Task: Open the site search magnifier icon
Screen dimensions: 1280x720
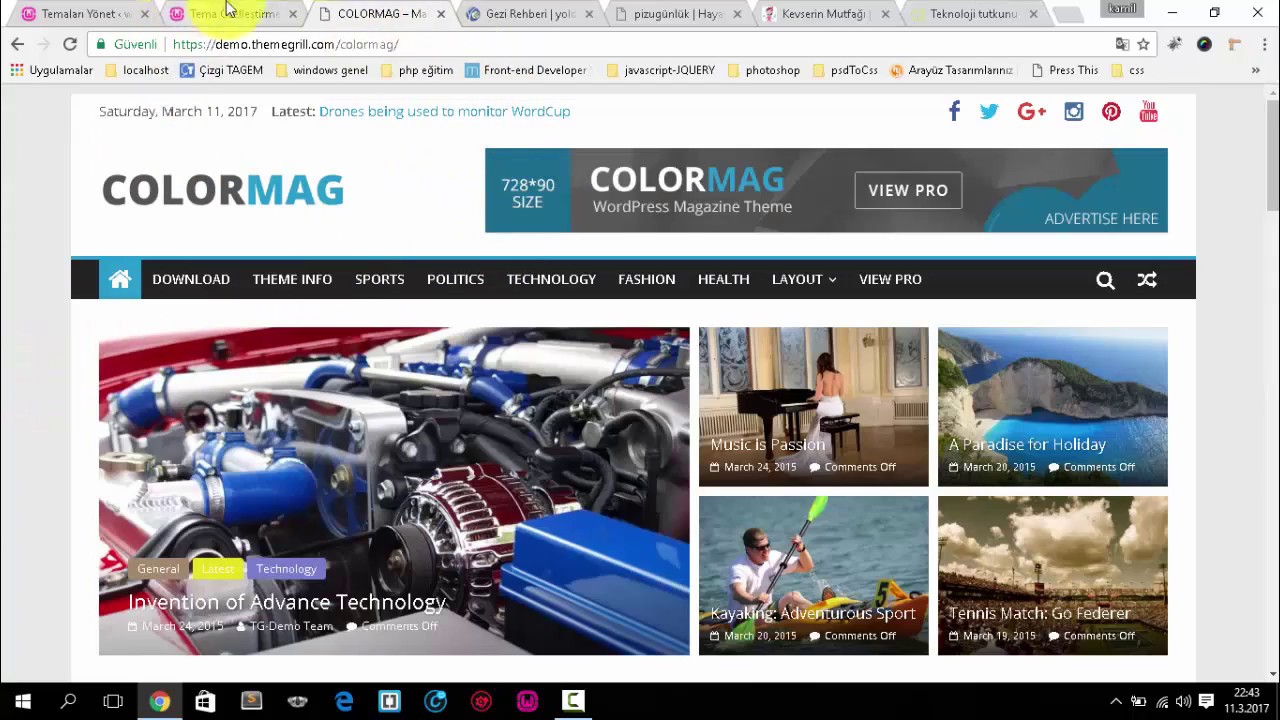Action: tap(1105, 280)
